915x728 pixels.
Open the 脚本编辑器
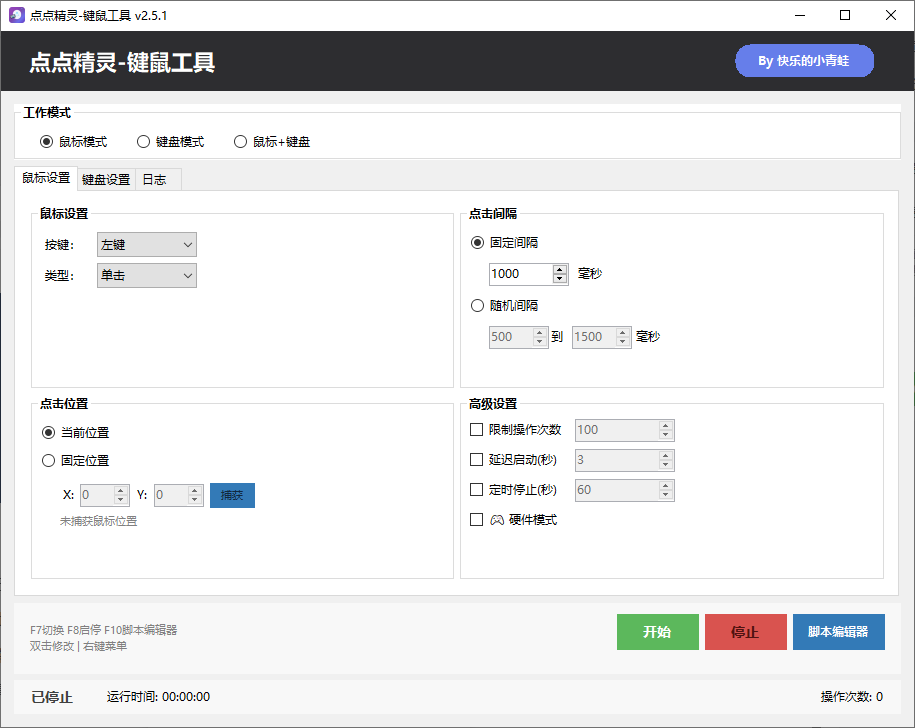point(838,632)
